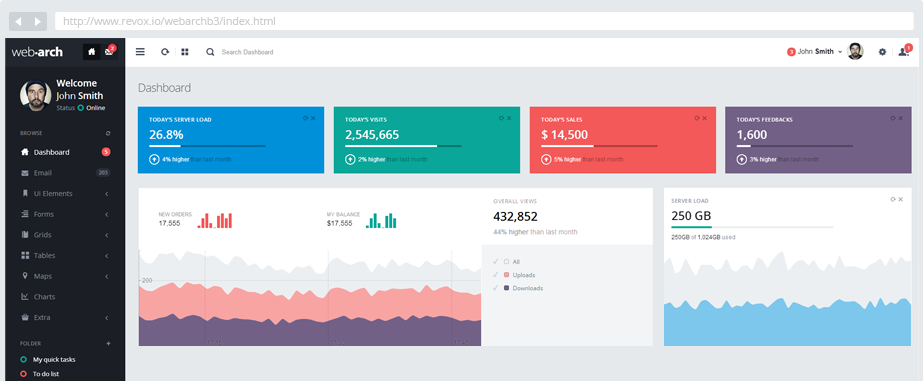Click the up-arrow icon beside 3% higher

coord(742,159)
